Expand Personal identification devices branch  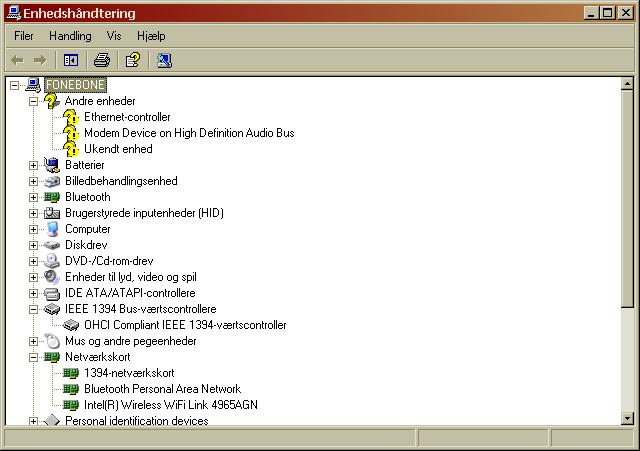pos(33,421)
